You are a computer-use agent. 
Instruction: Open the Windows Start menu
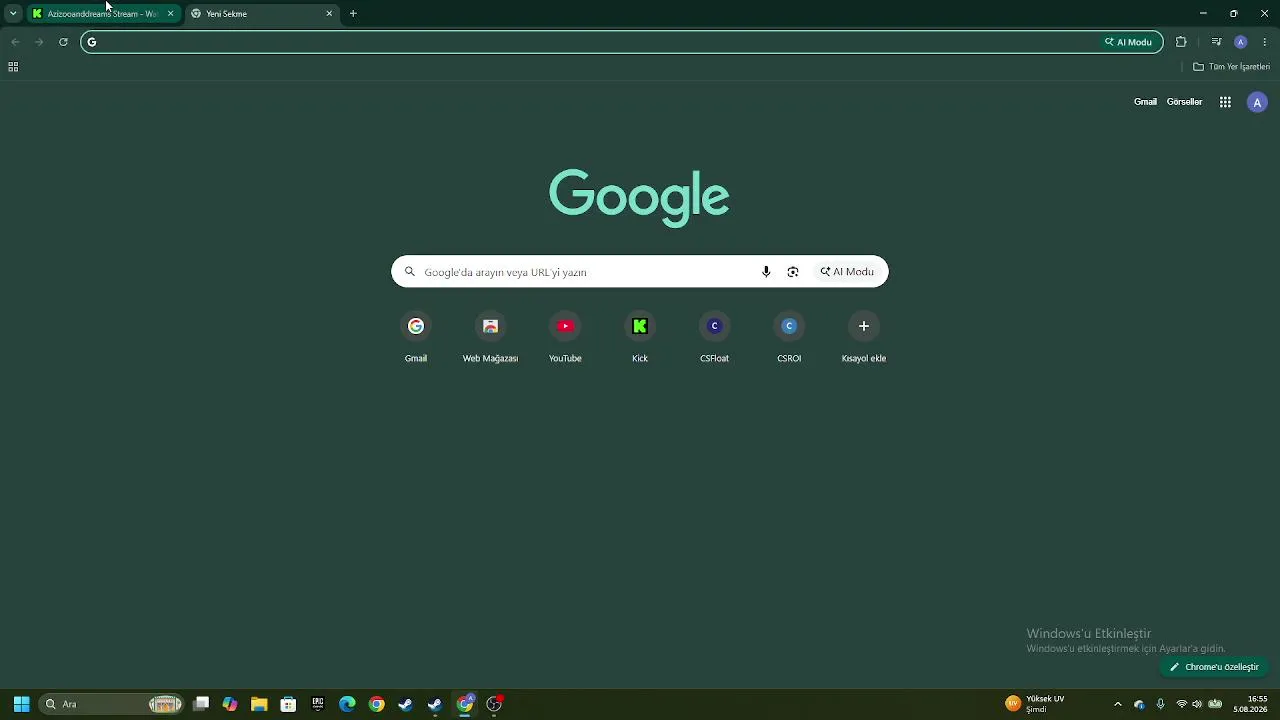pyautogui.click(x=21, y=704)
